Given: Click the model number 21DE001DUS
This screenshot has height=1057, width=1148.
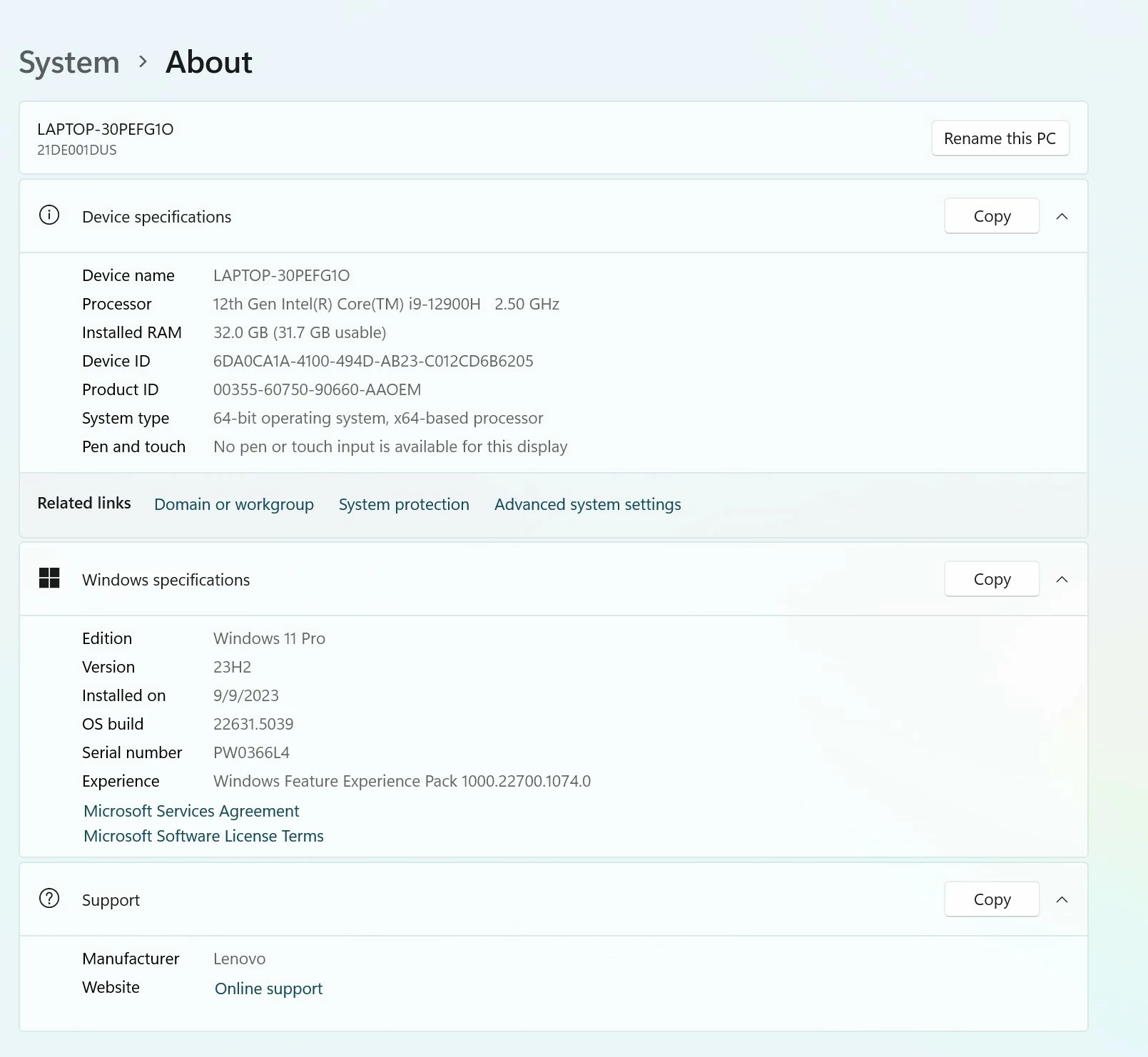Looking at the screenshot, I should [x=77, y=150].
